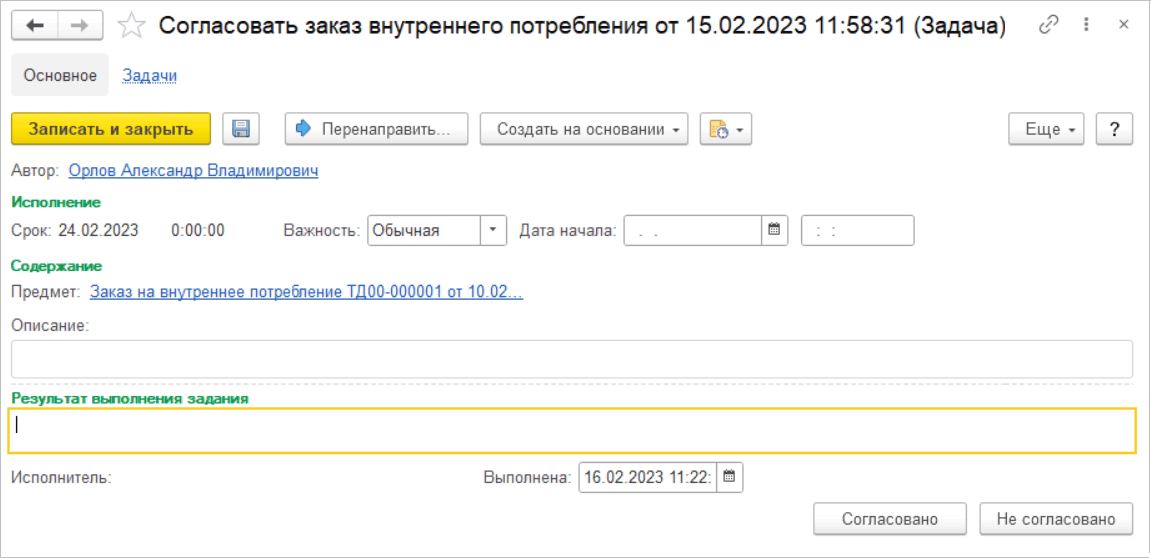The height and width of the screenshot is (558, 1151).
Task: Click the back navigation arrow
Action: (x=36, y=27)
